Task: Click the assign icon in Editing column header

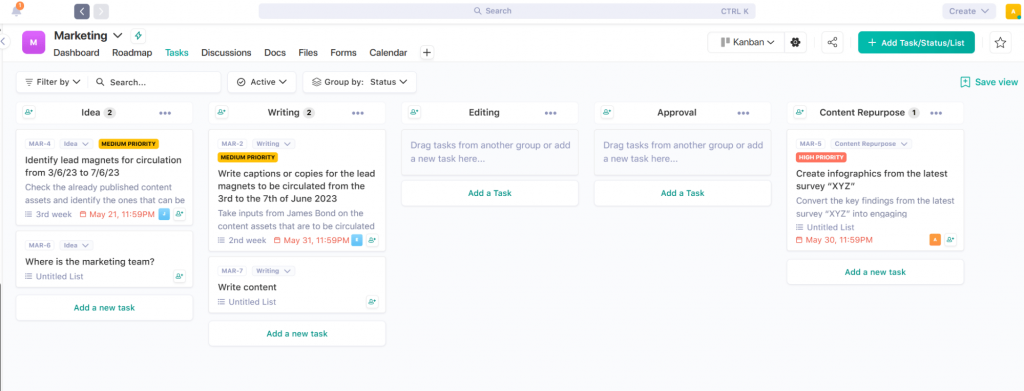Action: tap(414, 112)
